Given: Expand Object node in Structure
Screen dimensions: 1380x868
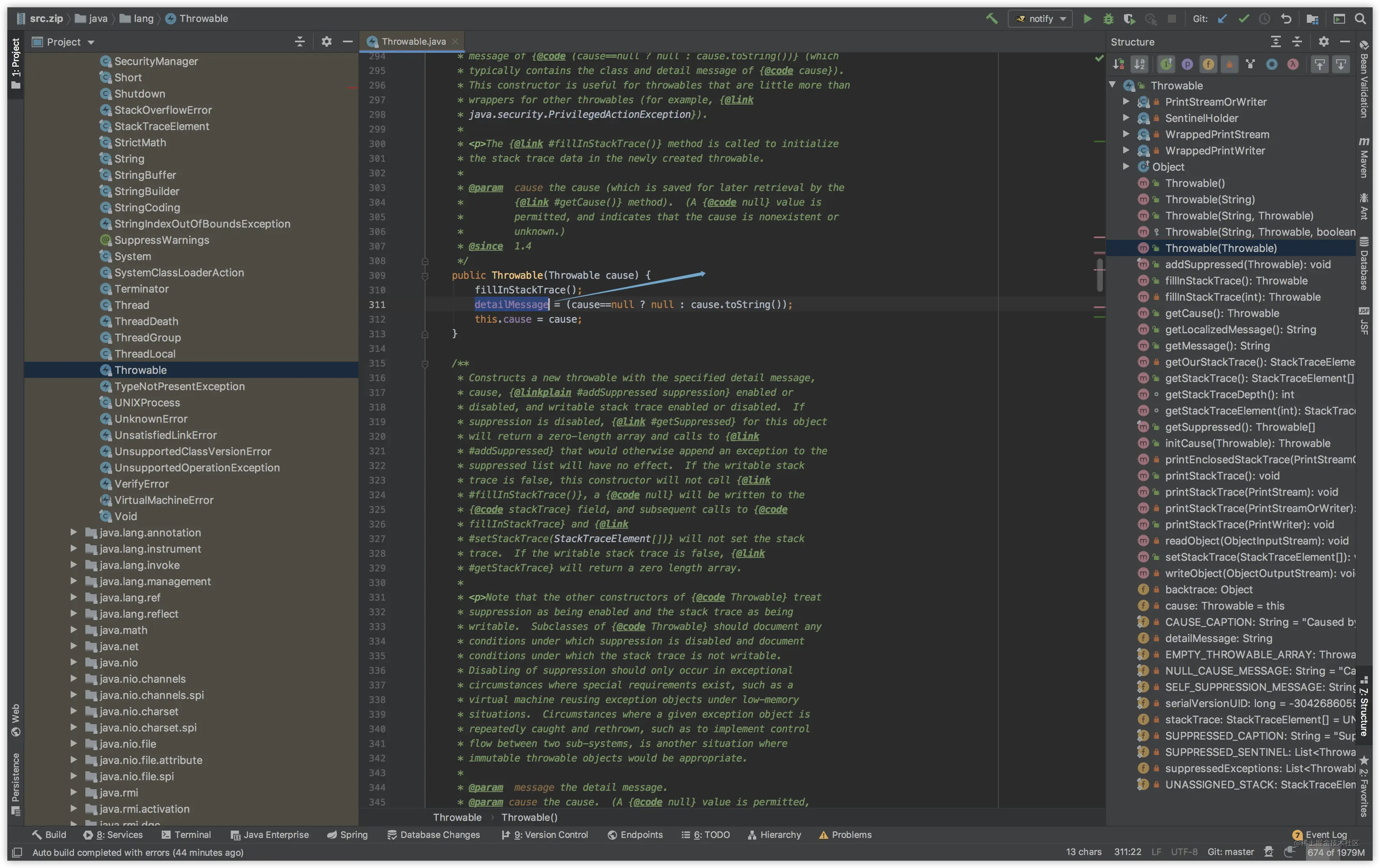Looking at the screenshot, I should pyautogui.click(x=1126, y=166).
